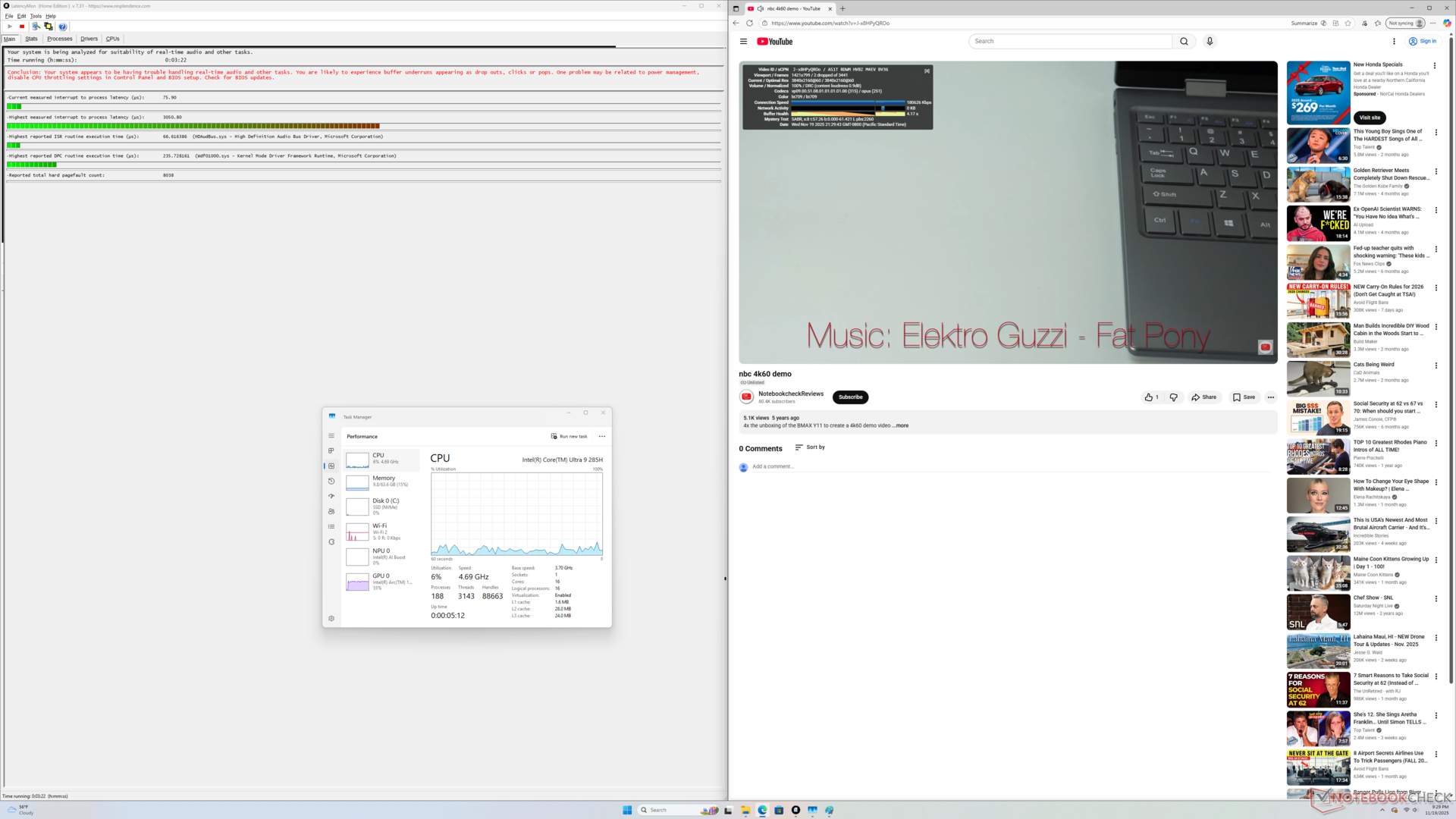Click the blue help icon in LatencyMon toolbar
The image size is (1456, 819).
[x=63, y=27]
